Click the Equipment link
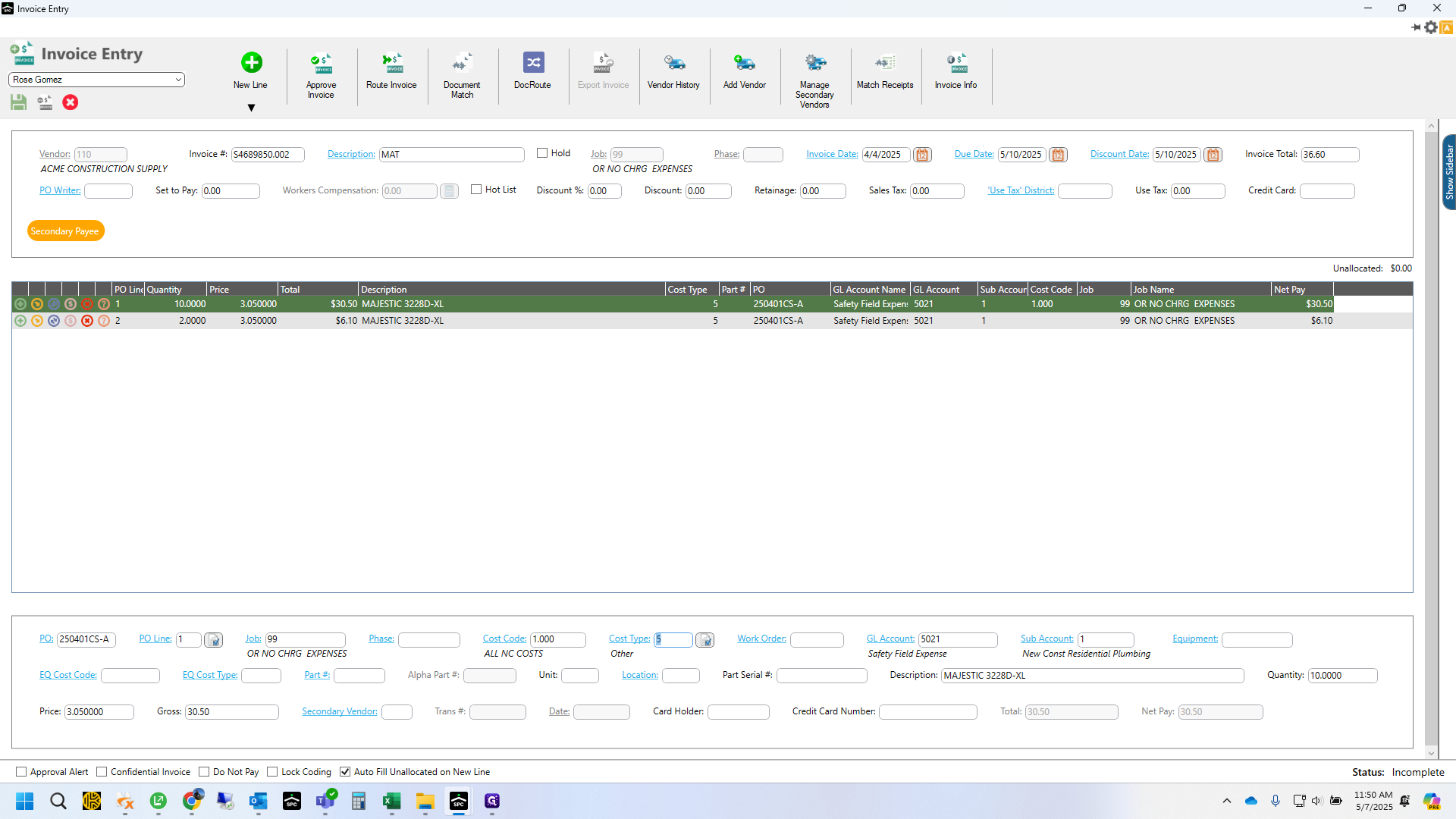1456x819 pixels. point(1195,639)
